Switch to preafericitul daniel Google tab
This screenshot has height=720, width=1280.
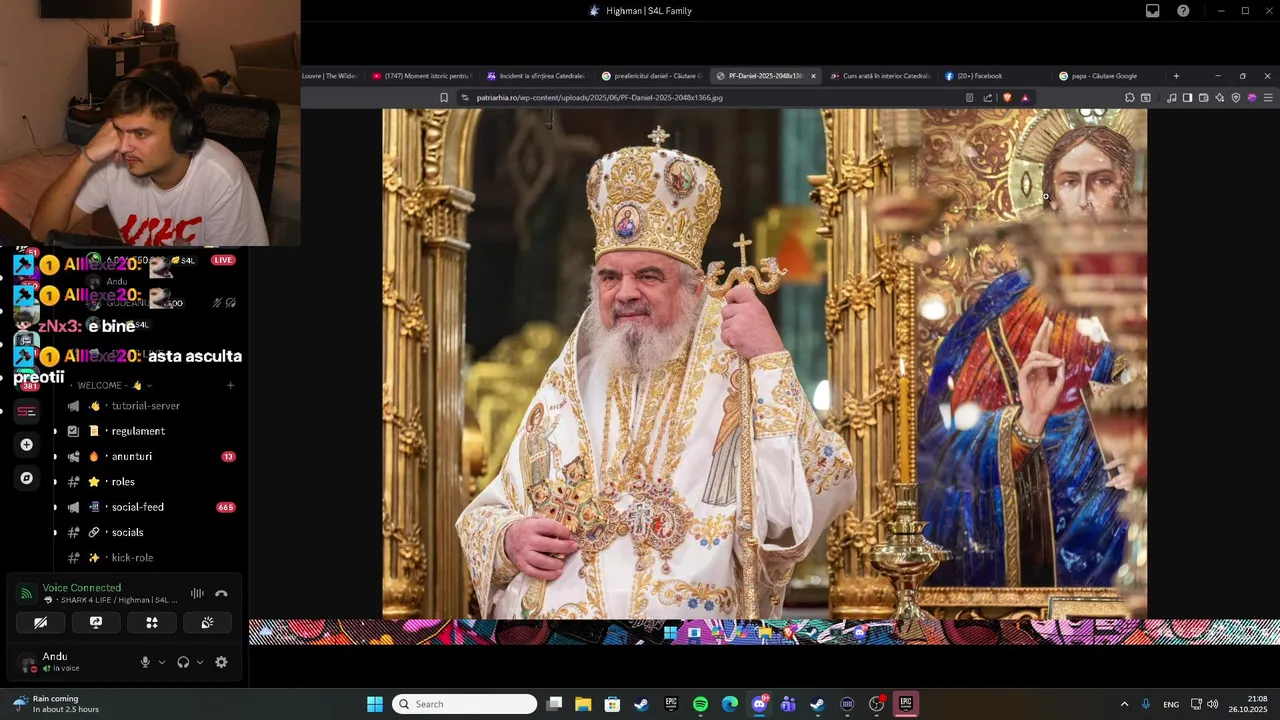tap(652, 76)
